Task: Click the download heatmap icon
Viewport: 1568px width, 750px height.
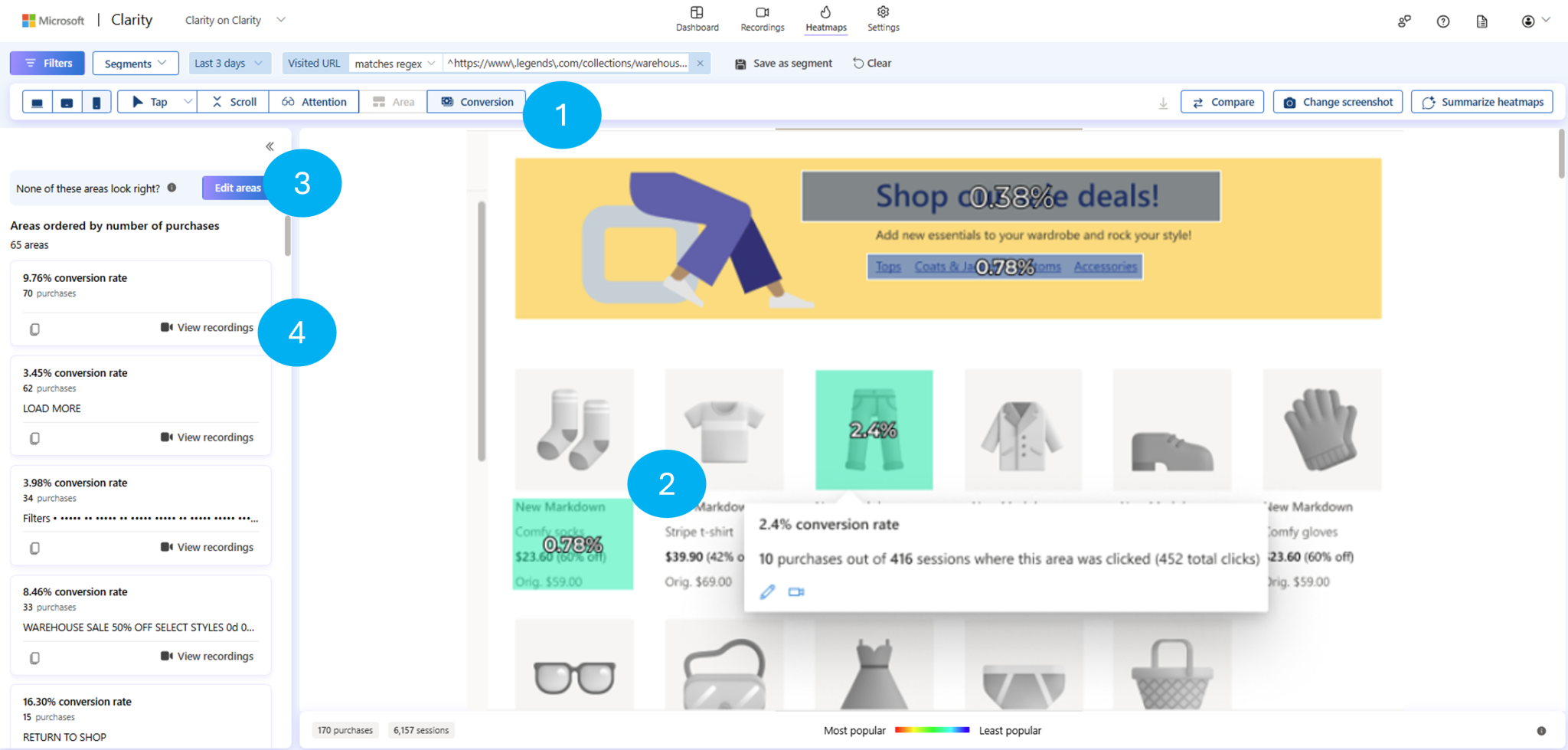Action: 1163,102
